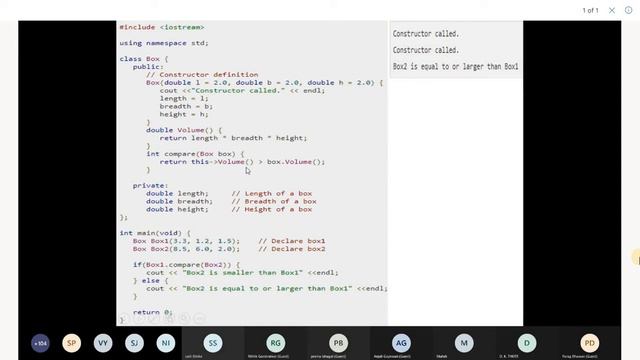Viewport: 640px width, 360px height.
Task: Select the M participant tile
Action: pos(464,343)
